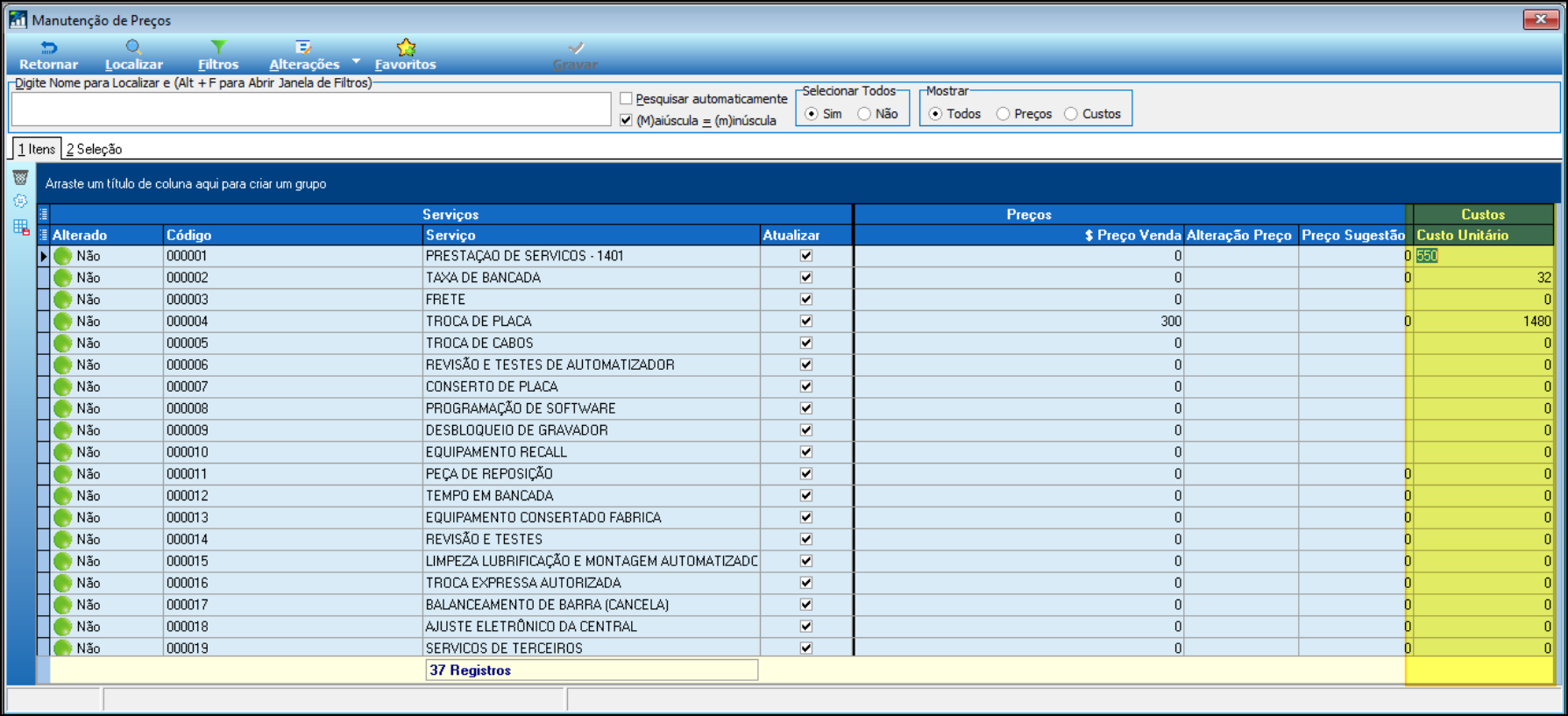Uncheck Atualizar for TROCA DE PLACA

pyautogui.click(x=806, y=322)
